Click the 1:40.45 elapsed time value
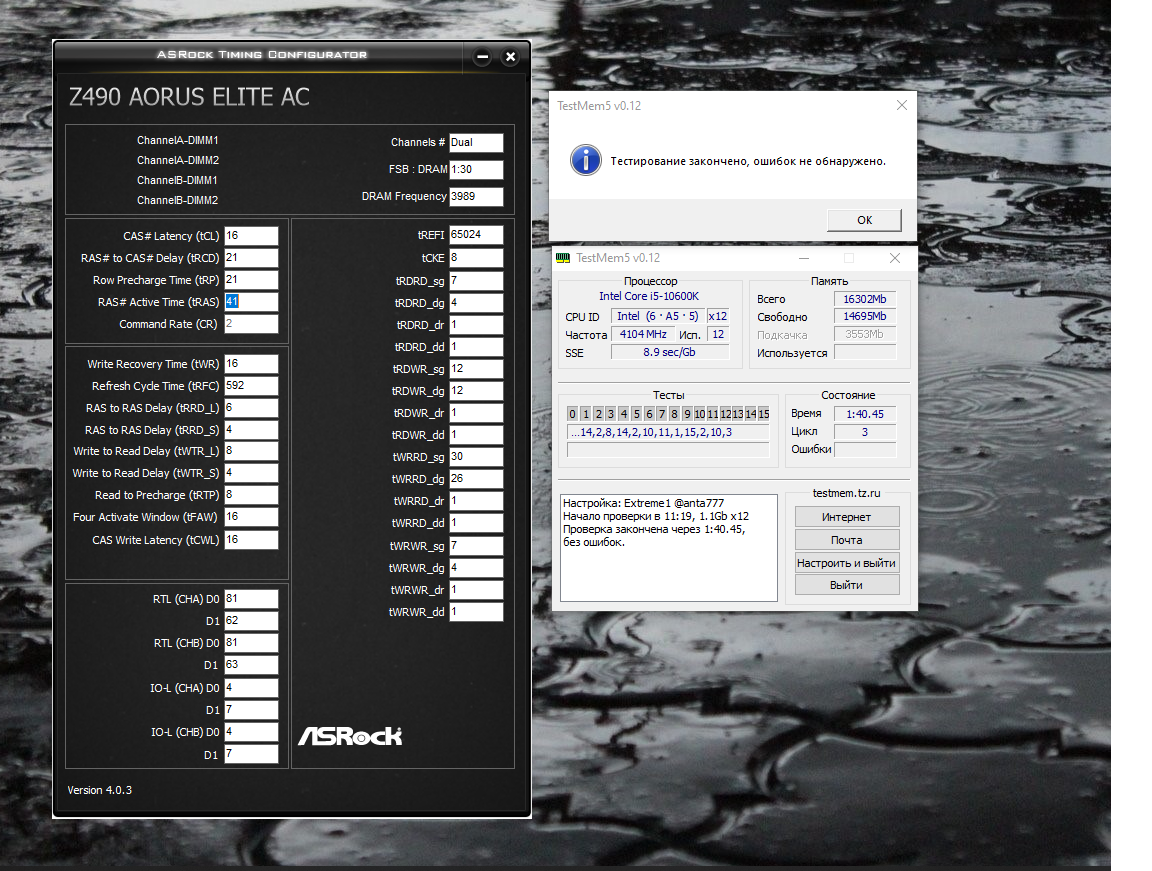Viewport: 1152px width, 871px height. click(865, 414)
